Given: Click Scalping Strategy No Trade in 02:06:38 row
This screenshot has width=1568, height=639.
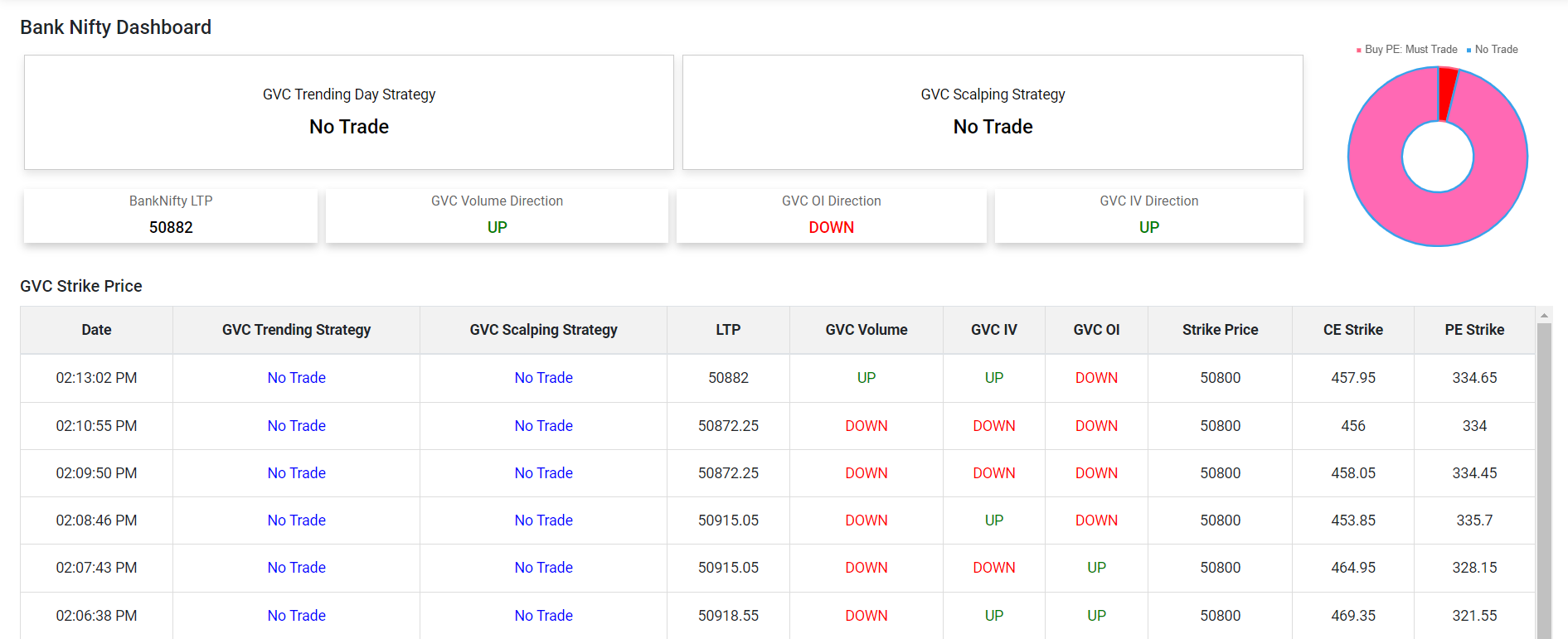Looking at the screenshot, I should [x=543, y=616].
